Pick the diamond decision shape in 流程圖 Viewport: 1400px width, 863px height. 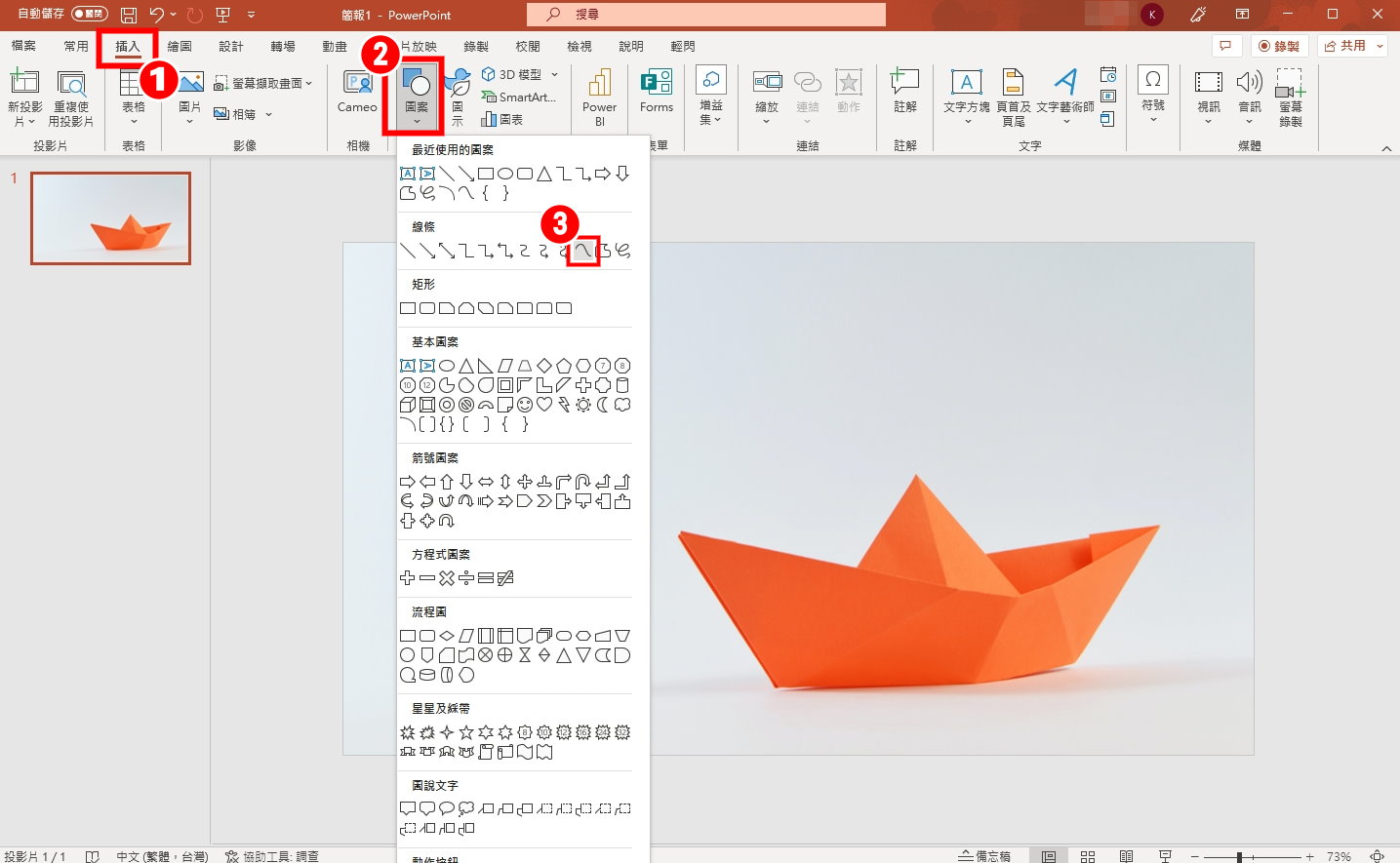tap(447, 636)
